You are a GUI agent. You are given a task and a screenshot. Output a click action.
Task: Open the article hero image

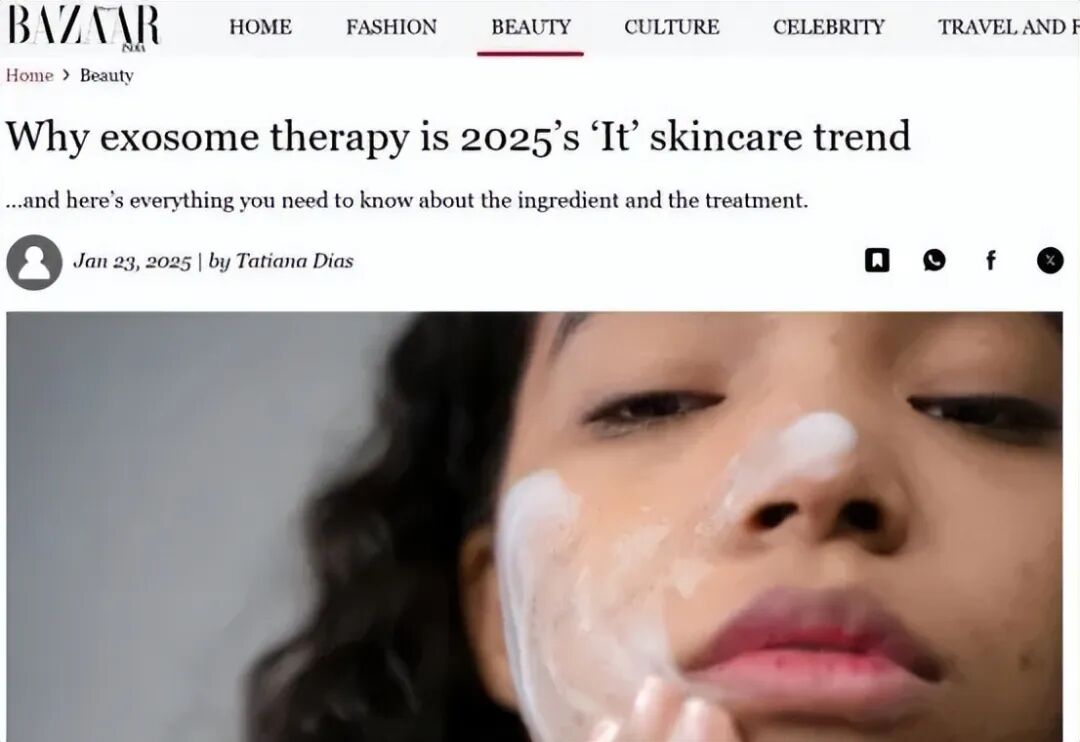point(534,526)
